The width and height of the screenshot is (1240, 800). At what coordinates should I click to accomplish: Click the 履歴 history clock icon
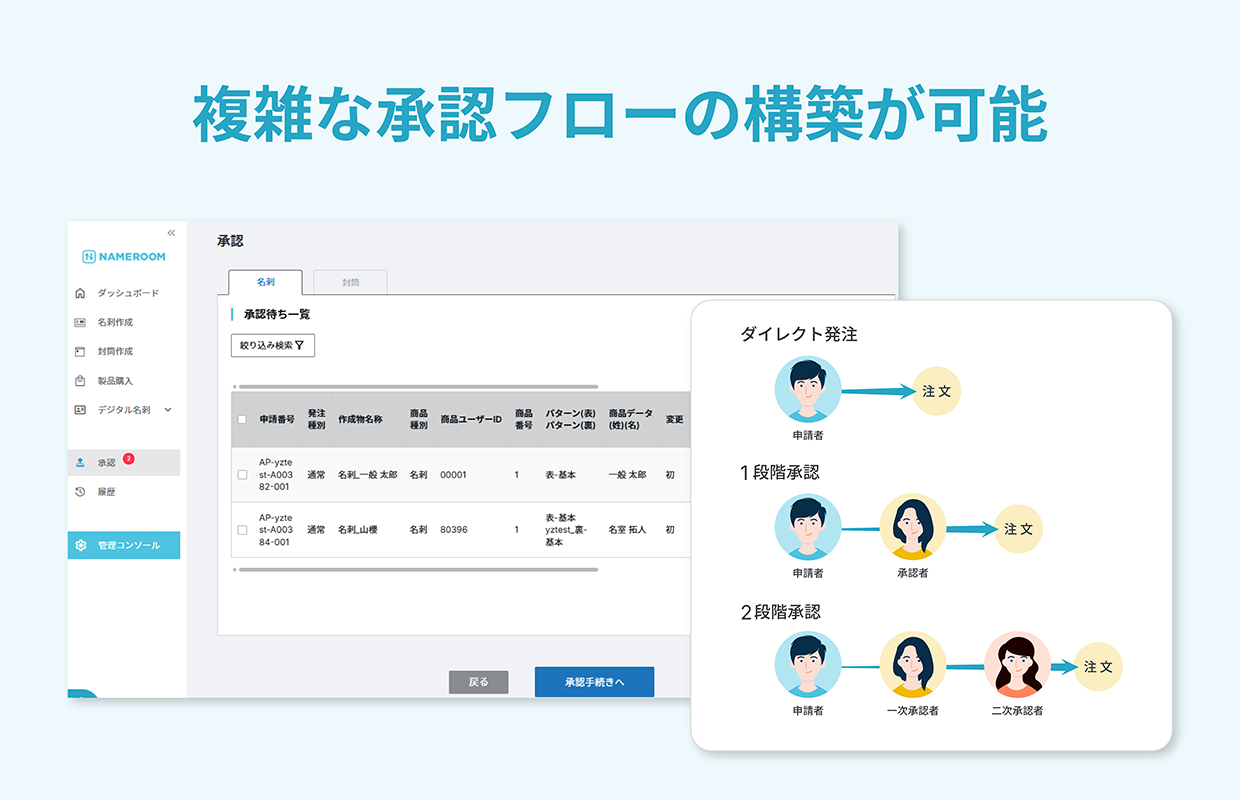80,490
